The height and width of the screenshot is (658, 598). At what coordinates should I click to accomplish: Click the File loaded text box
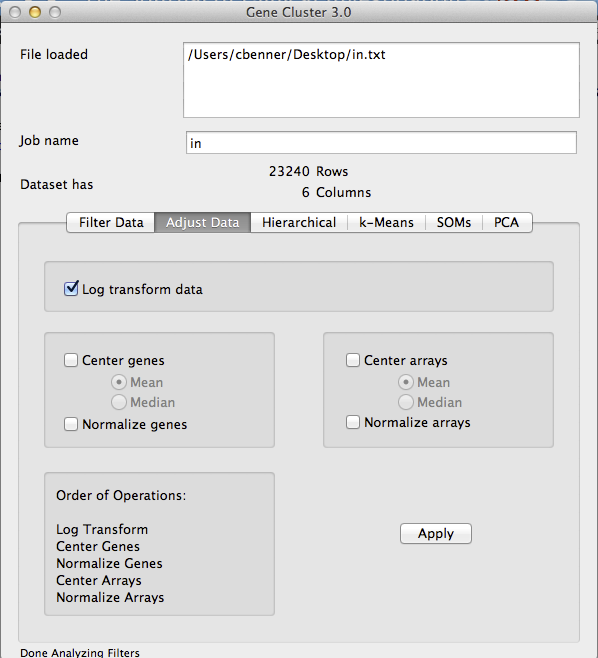(381, 80)
